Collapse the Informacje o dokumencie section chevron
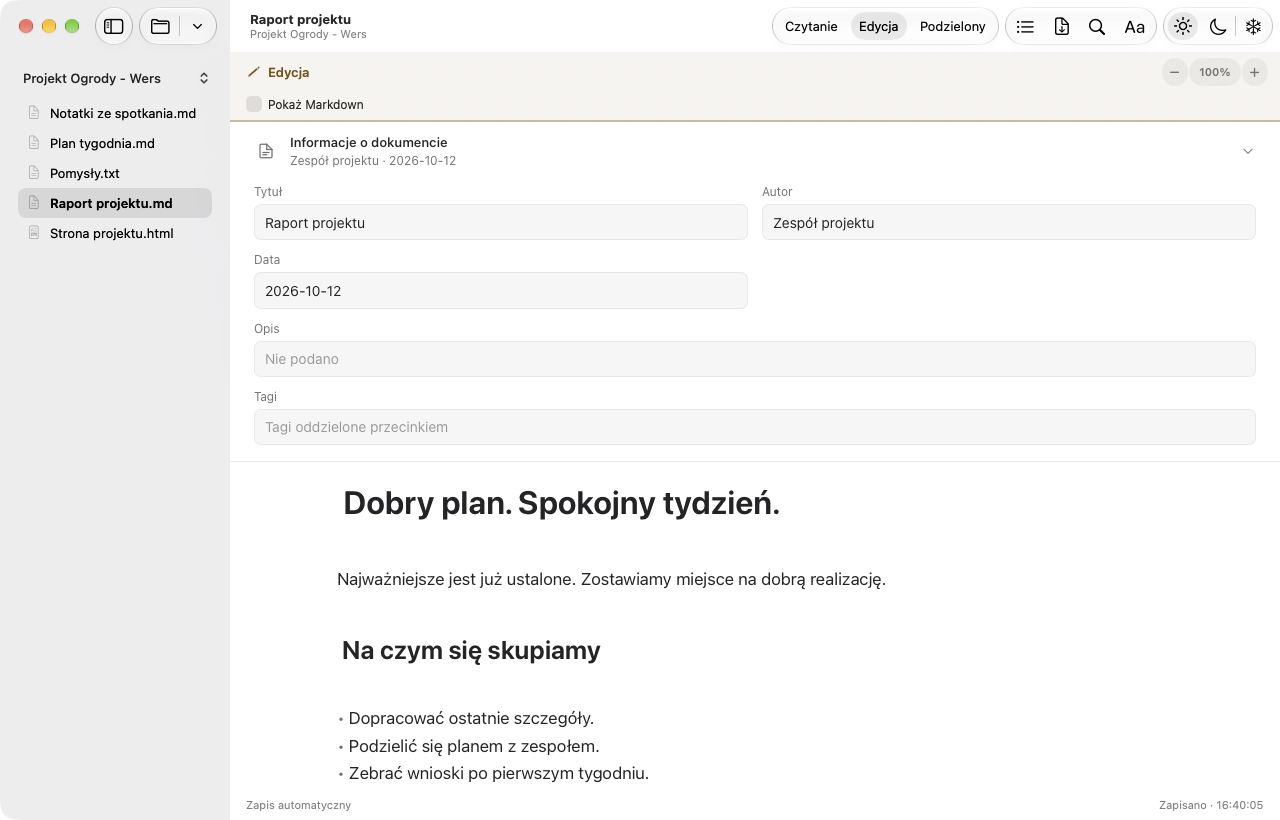 [x=1248, y=151]
